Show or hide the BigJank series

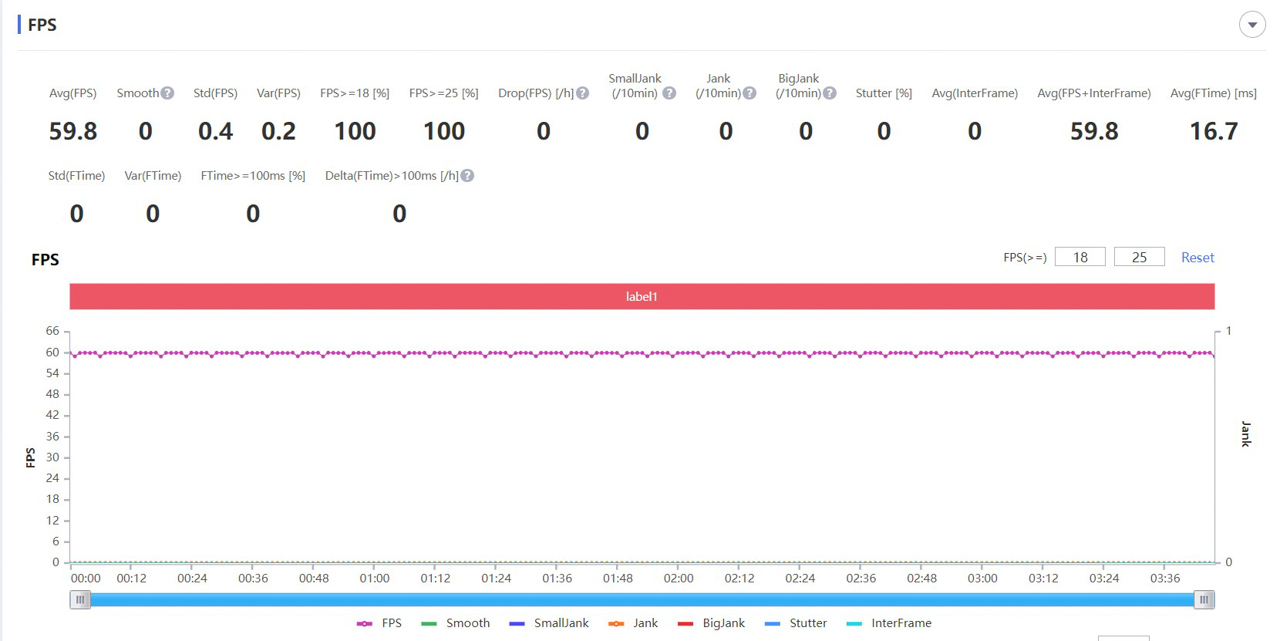click(711, 623)
